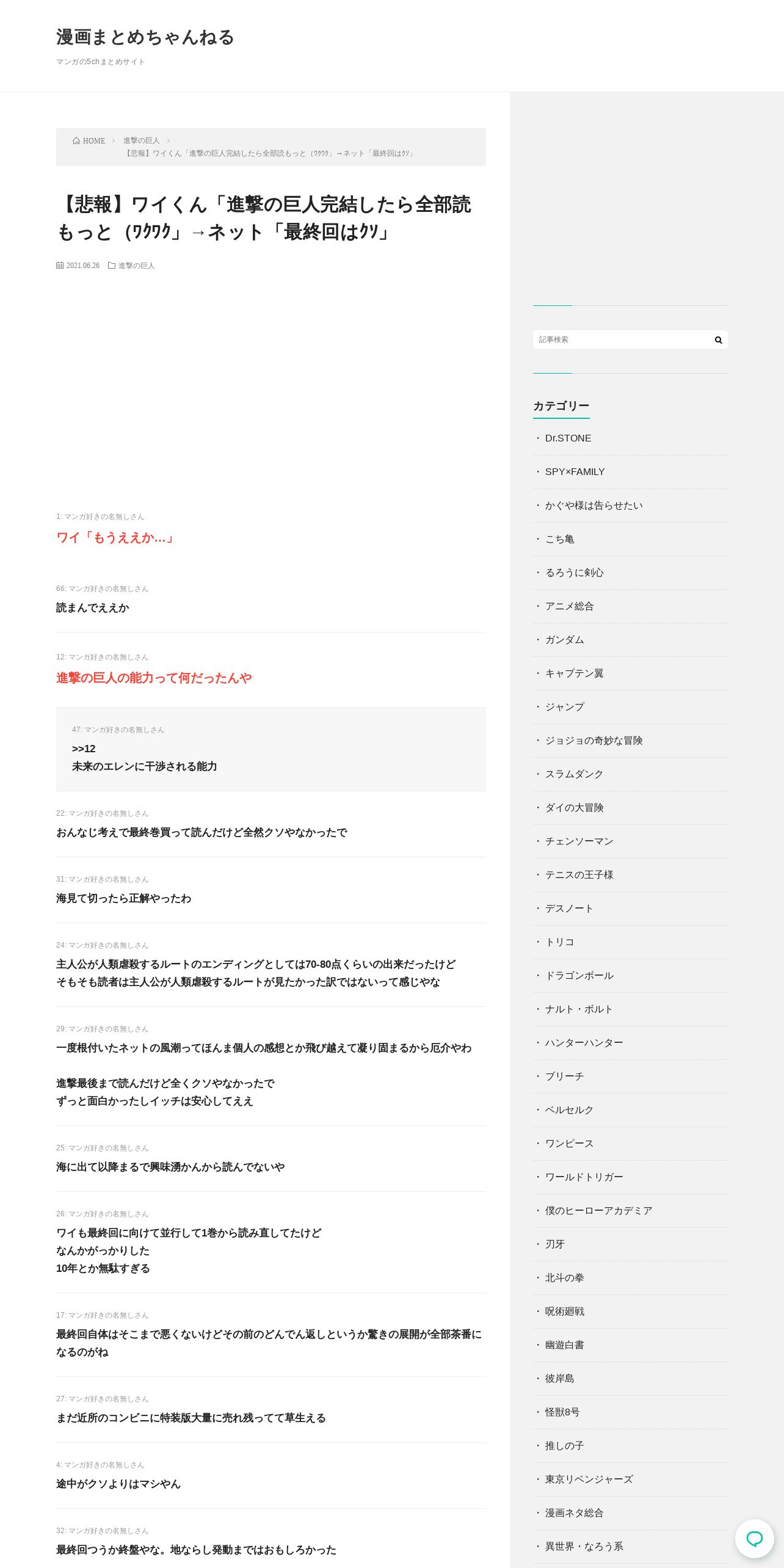Open 東京リベンジャーズ category link
Image resolution: width=784 pixels, height=1568 pixels.
point(589,1479)
